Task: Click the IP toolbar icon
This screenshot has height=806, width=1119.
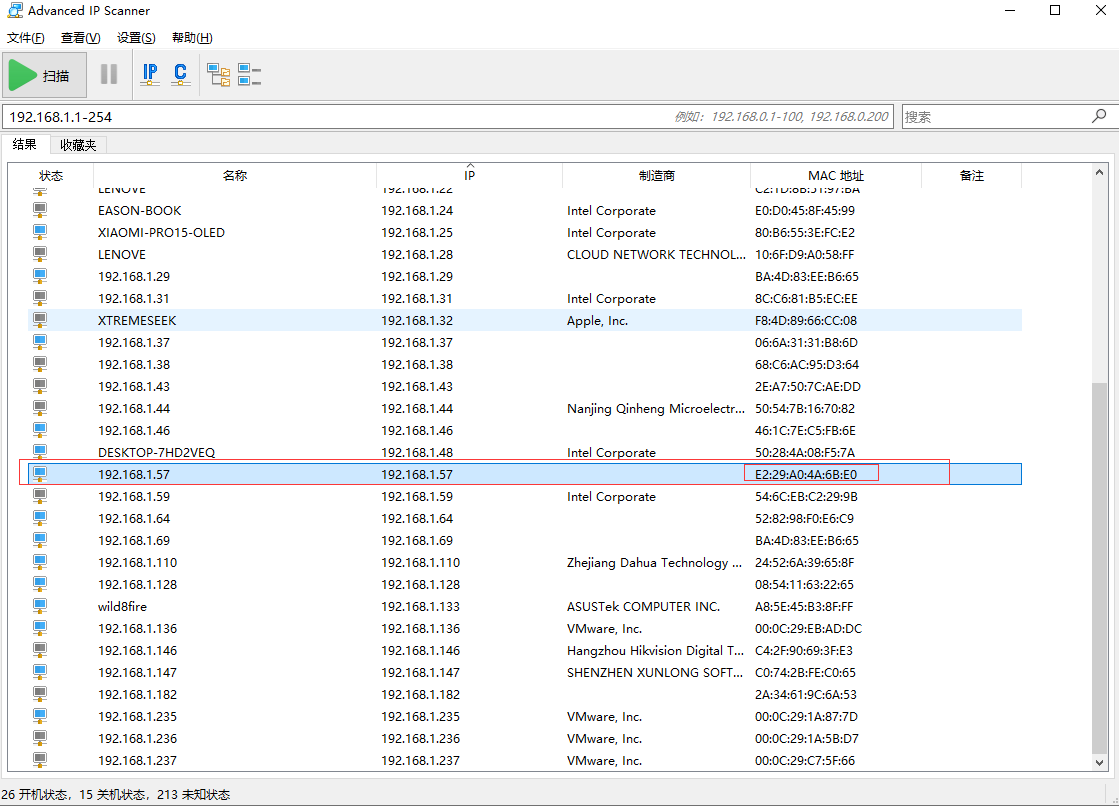Action: point(150,75)
